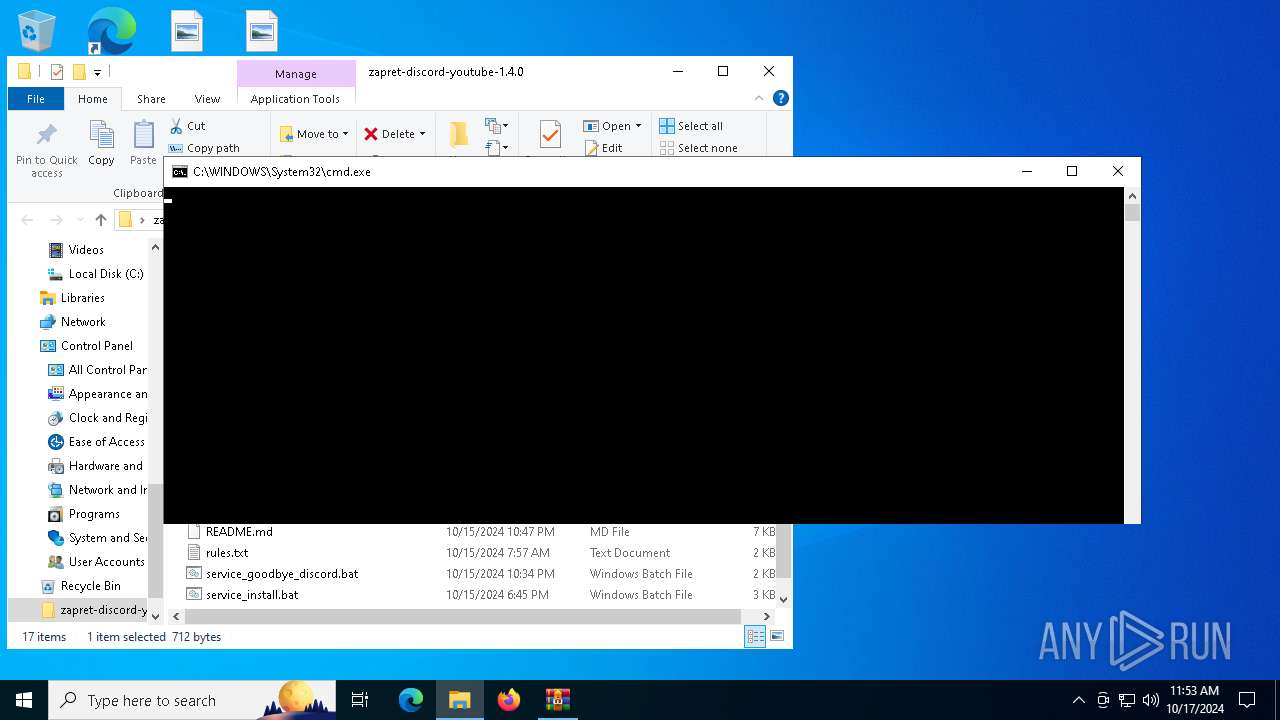Open the New item dropdown arrow
The image size is (1280, 720).
coord(506,126)
